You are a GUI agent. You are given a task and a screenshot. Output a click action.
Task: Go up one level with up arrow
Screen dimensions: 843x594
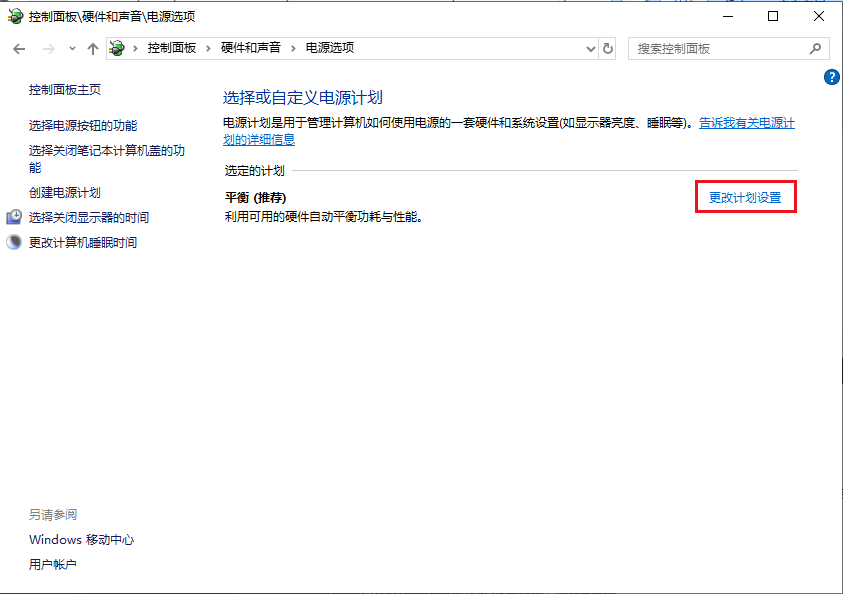[x=92, y=49]
